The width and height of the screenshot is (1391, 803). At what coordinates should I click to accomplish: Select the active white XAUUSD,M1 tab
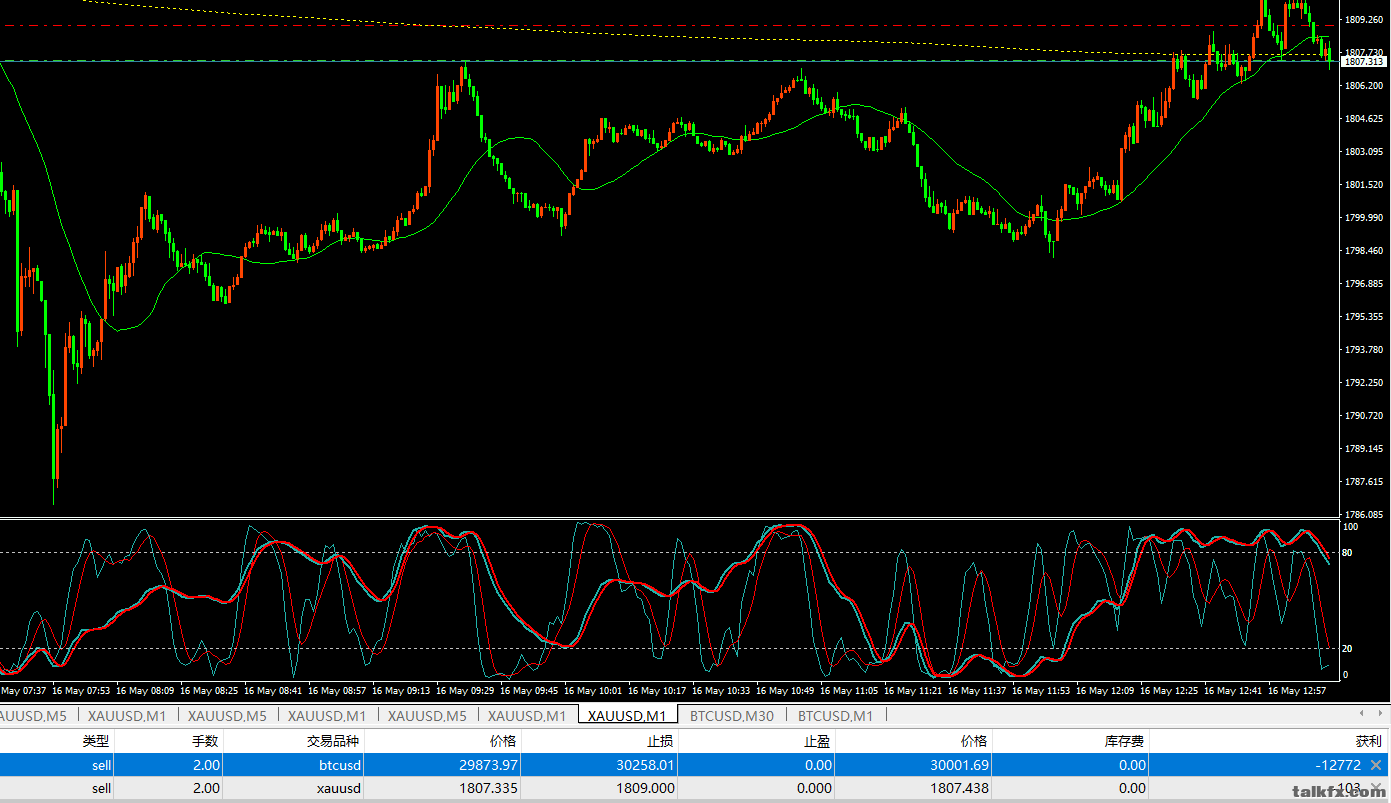(627, 716)
